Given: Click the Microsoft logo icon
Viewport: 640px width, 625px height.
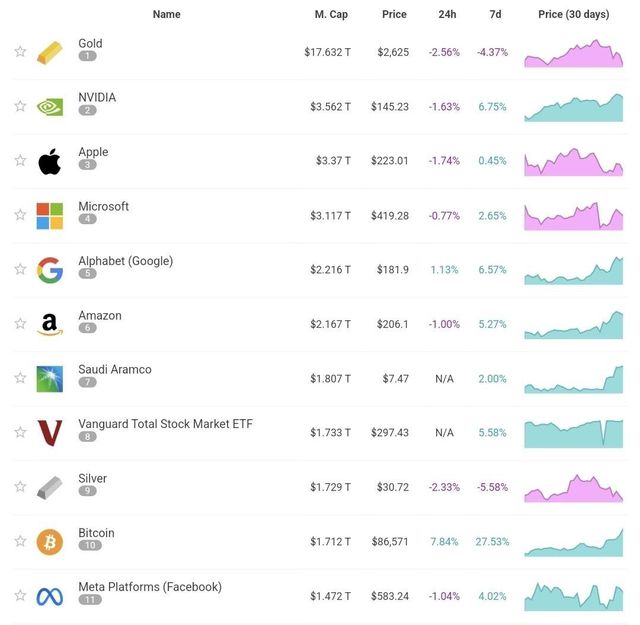Looking at the screenshot, I should pyautogui.click(x=49, y=215).
